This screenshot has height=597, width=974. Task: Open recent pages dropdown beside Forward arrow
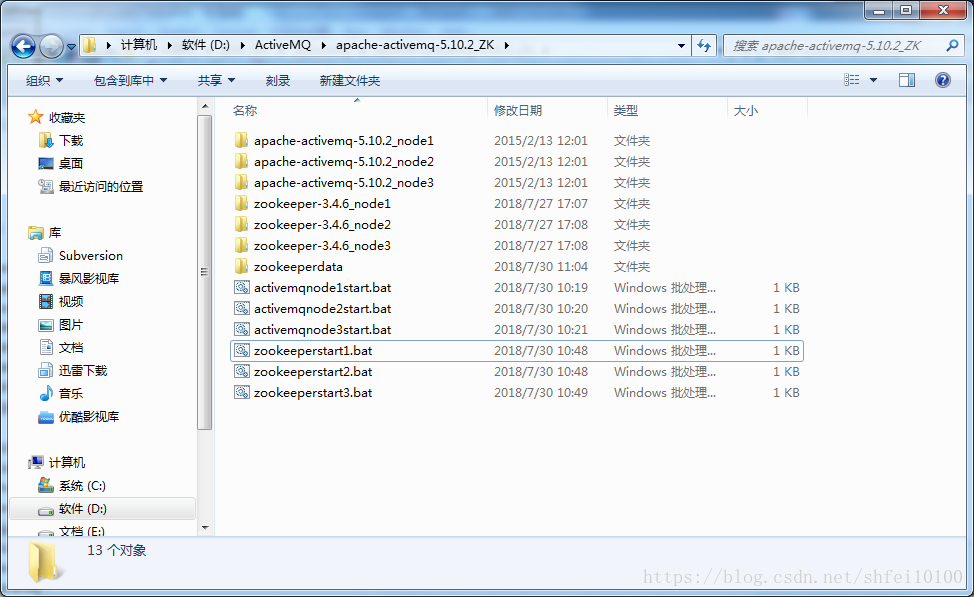coord(71,47)
